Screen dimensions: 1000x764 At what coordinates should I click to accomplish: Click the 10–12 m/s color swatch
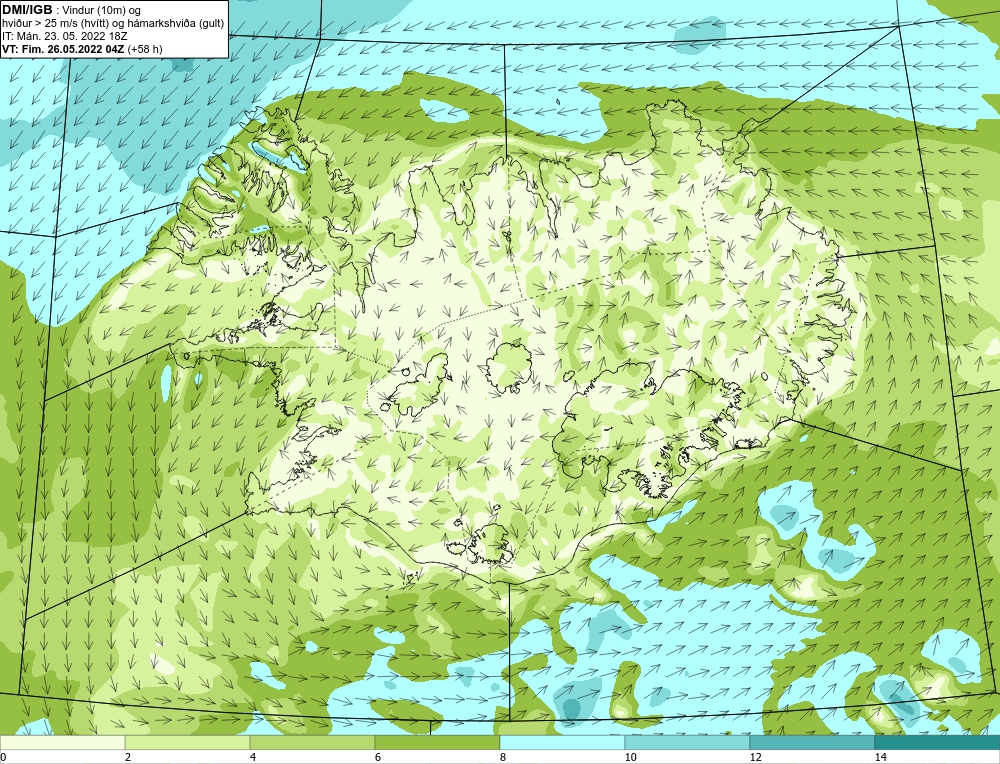point(688,742)
